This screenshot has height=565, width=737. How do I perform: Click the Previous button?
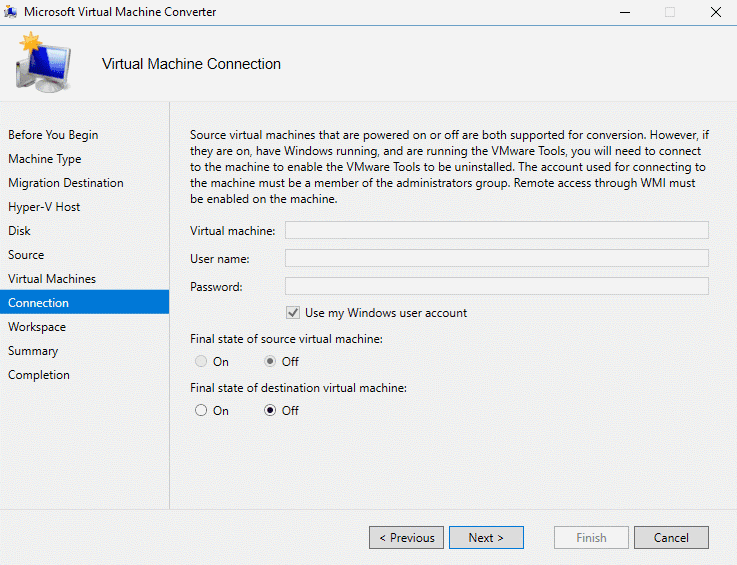pos(405,538)
